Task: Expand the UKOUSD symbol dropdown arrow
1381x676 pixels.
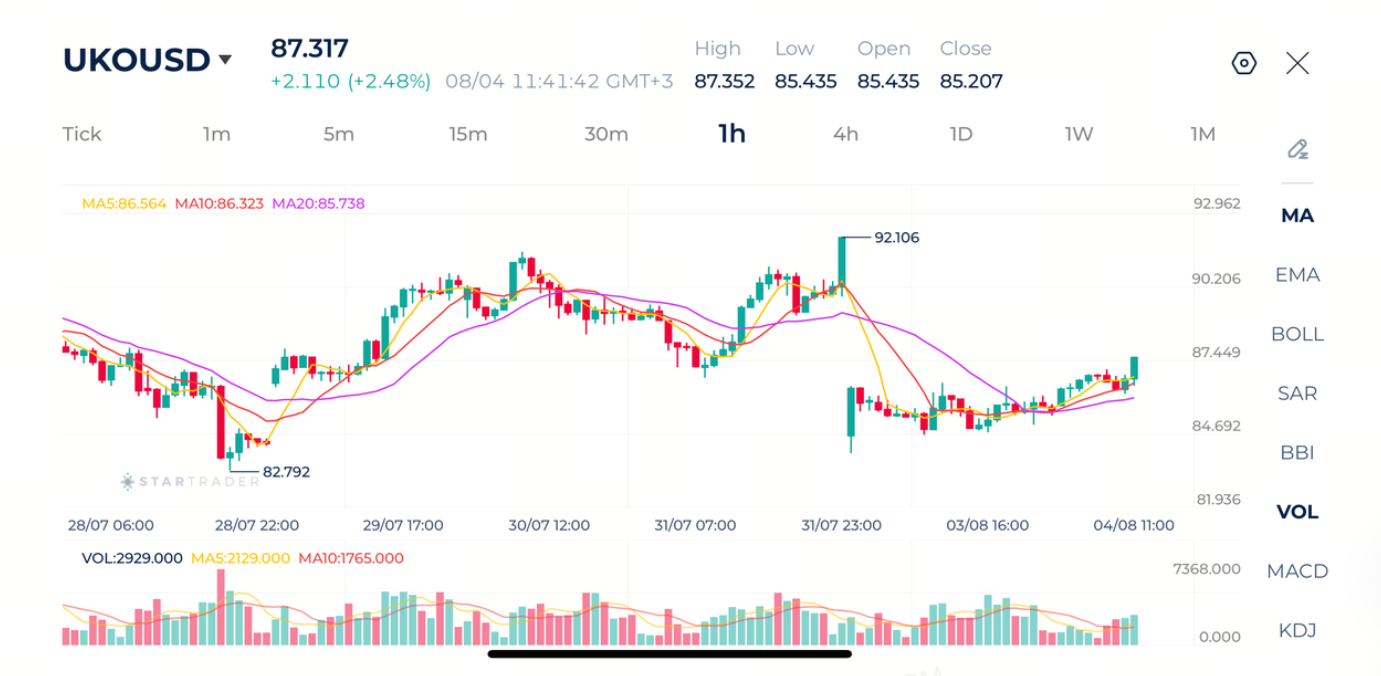Action: point(225,60)
